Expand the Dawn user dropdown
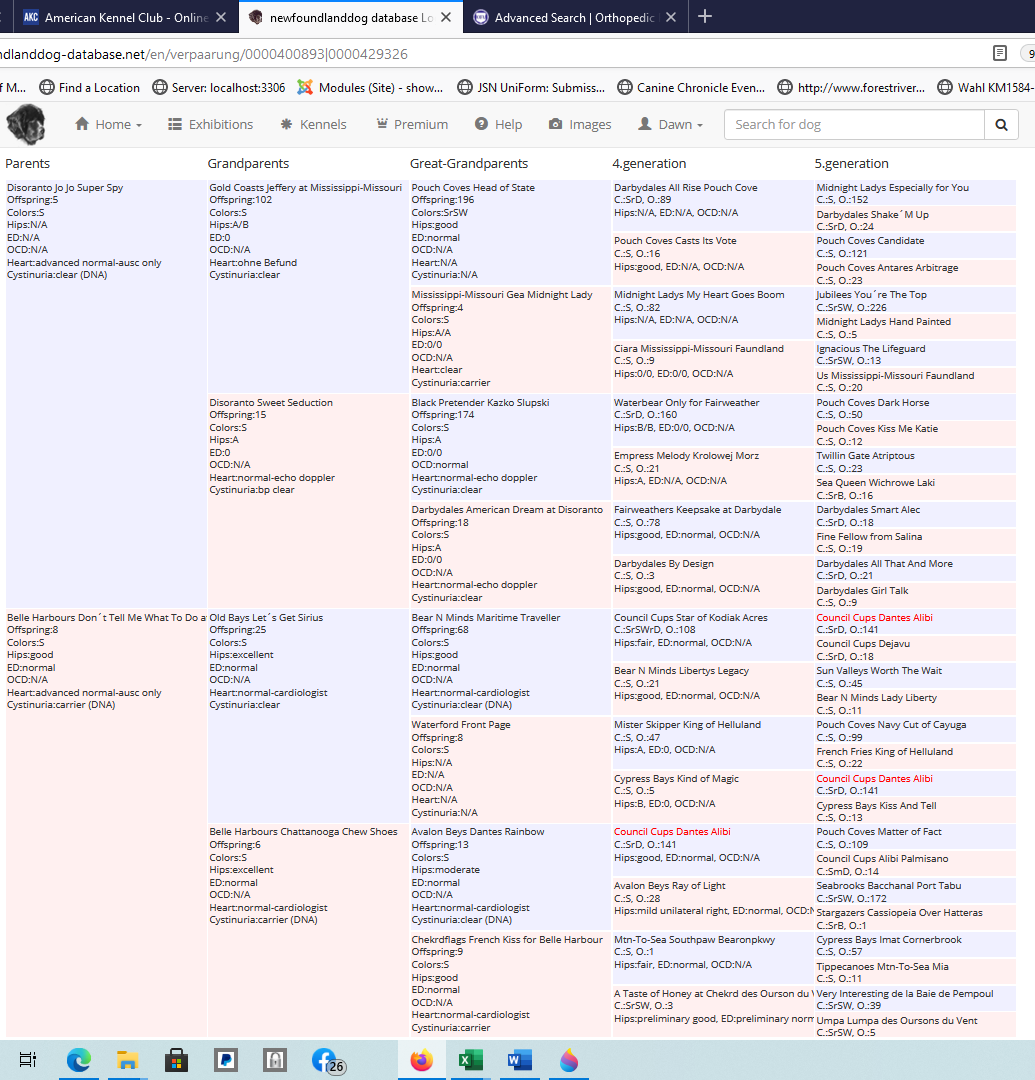Viewport: 1035px width, 1080px height. pos(670,125)
